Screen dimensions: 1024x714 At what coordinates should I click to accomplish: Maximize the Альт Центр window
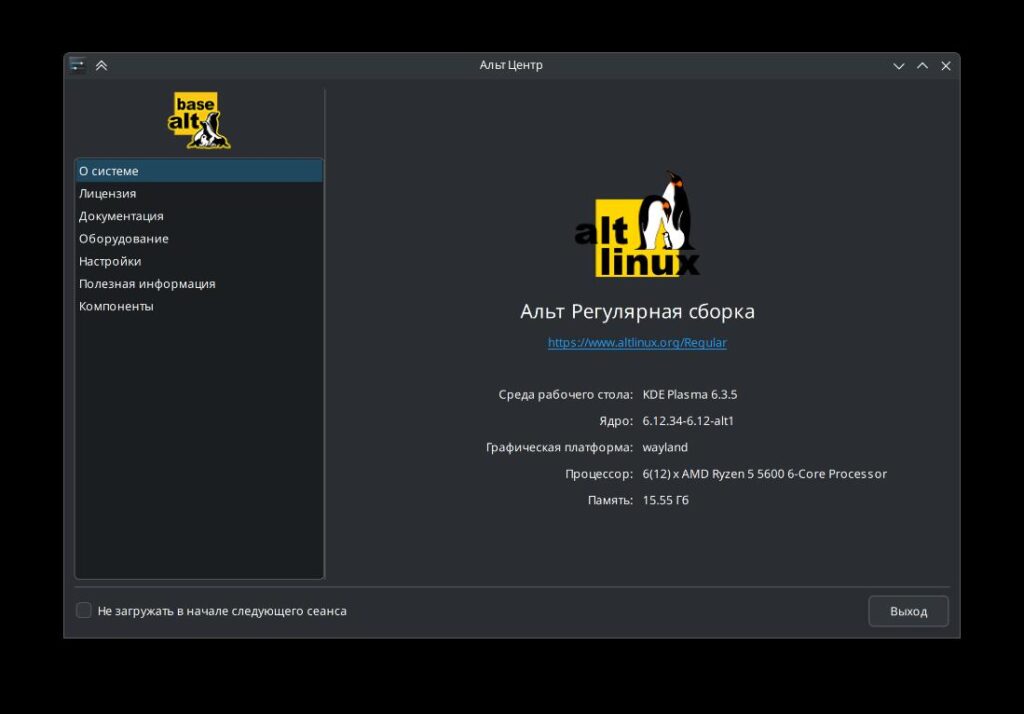click(922, 65)
